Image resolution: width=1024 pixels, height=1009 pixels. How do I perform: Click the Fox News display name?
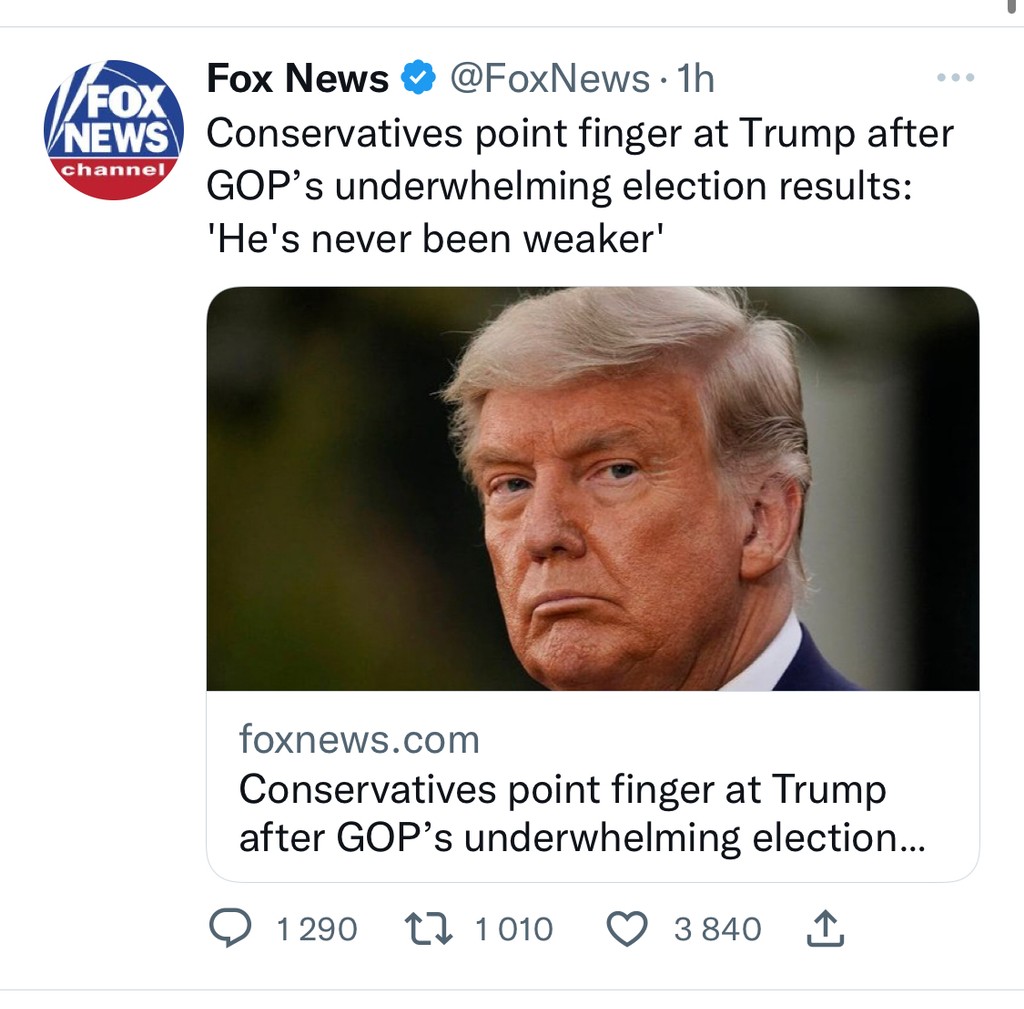[297, 78]
